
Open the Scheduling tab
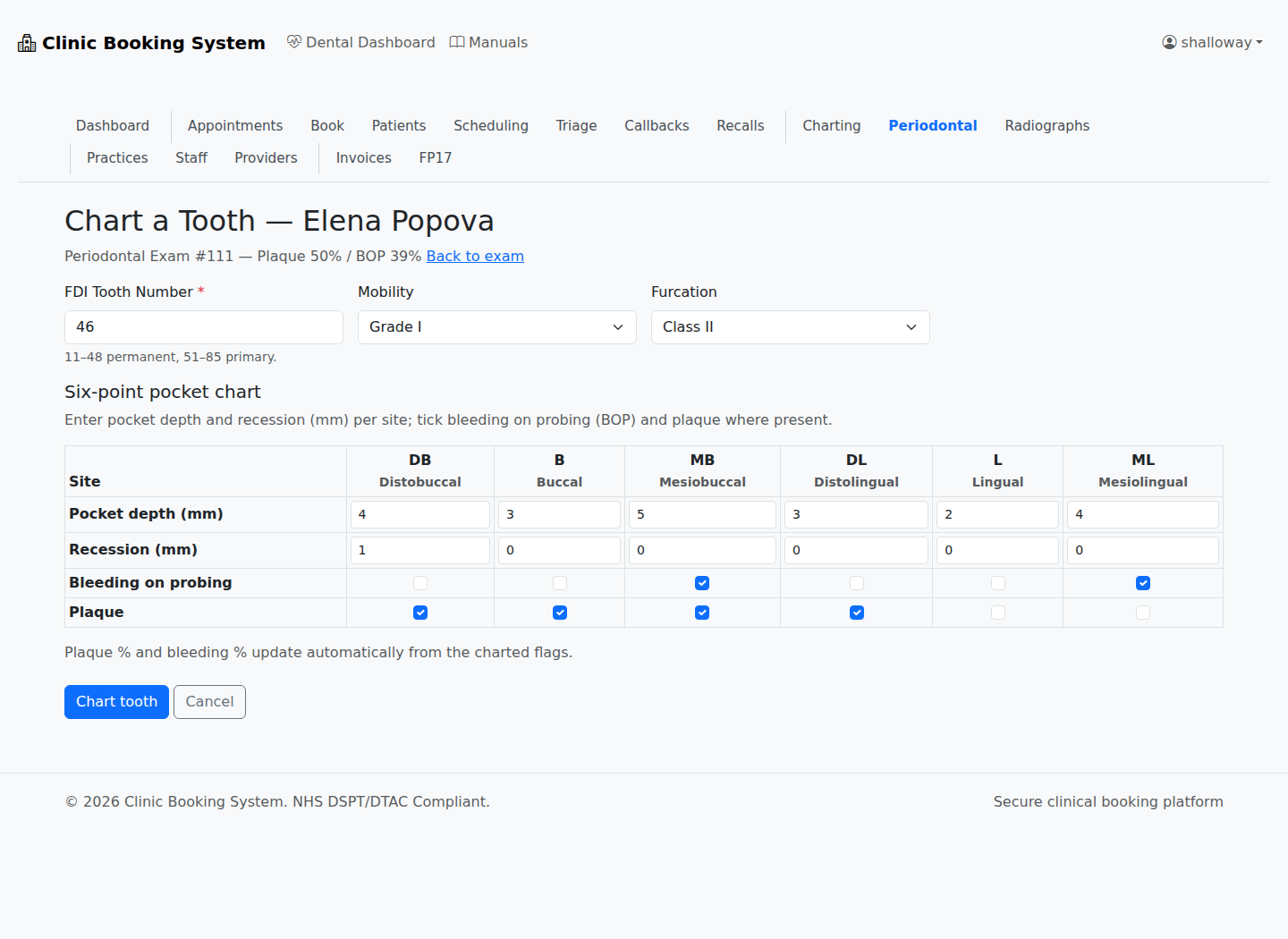click(491, 126)
